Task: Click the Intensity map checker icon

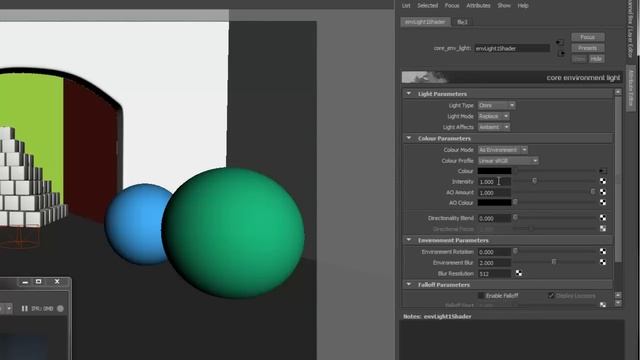Action: [603, 181]
